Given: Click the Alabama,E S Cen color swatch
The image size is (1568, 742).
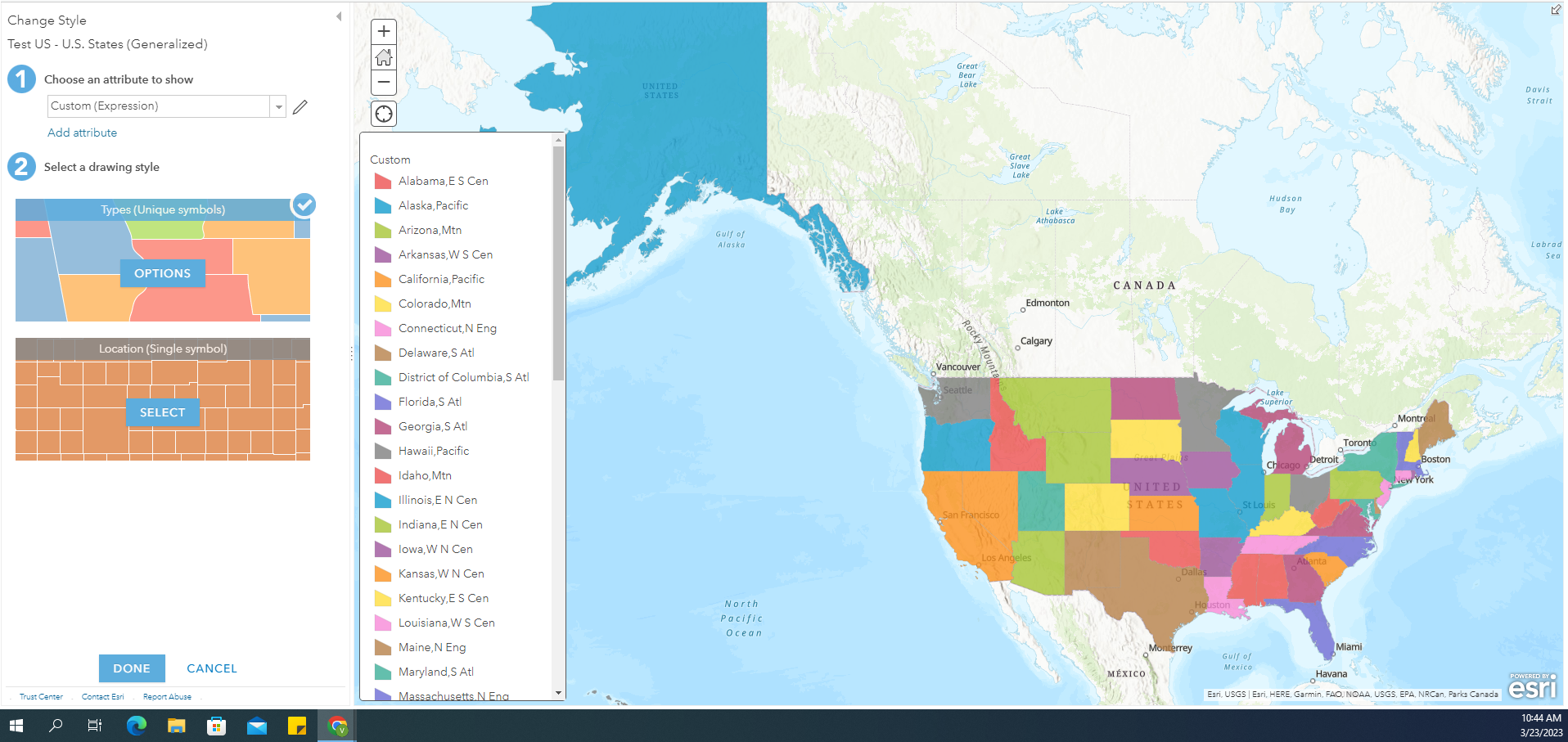Looking at the screenshot, I should coord(382,181).
